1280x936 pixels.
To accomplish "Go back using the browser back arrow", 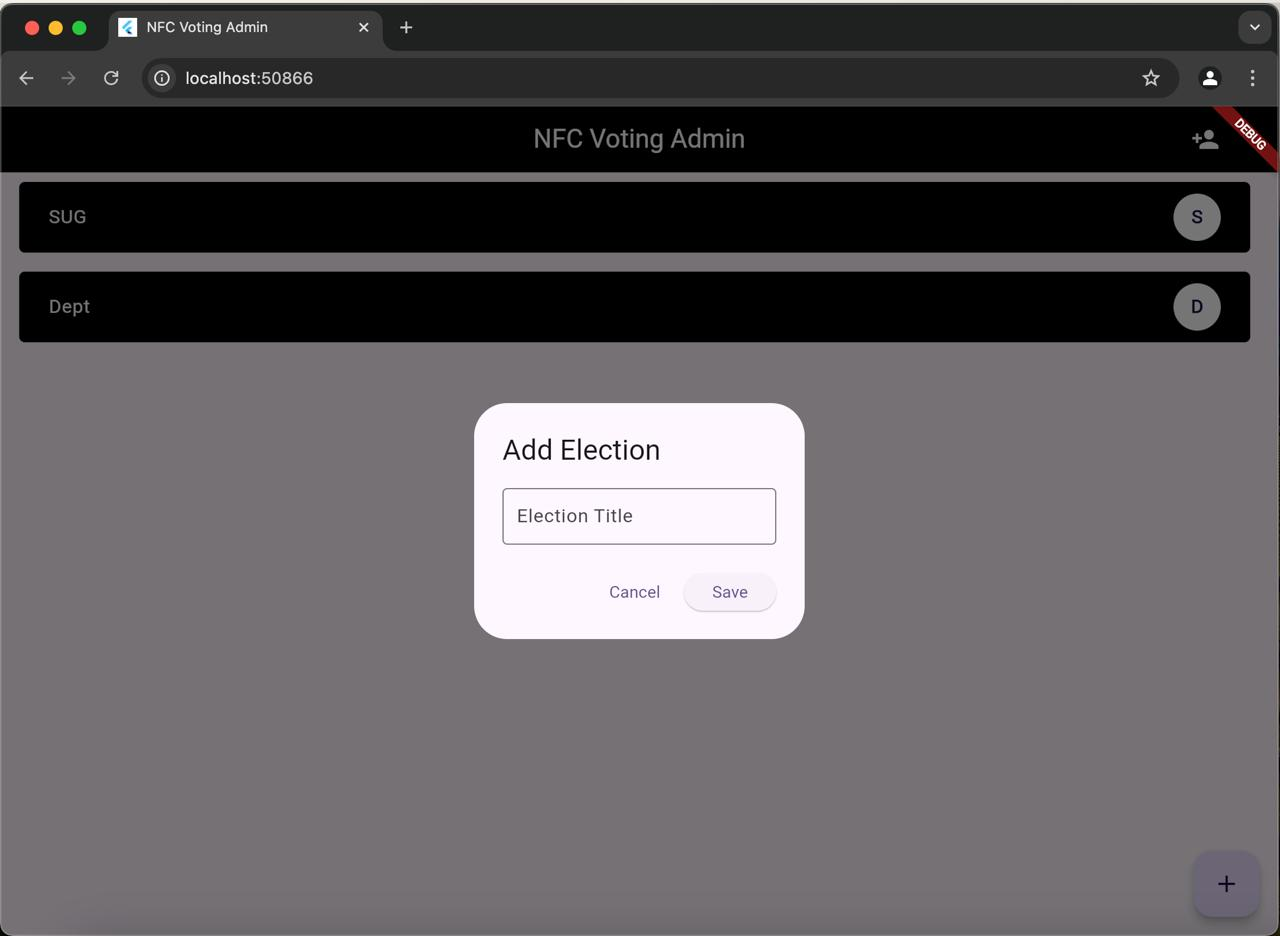I will coord(27,78).
